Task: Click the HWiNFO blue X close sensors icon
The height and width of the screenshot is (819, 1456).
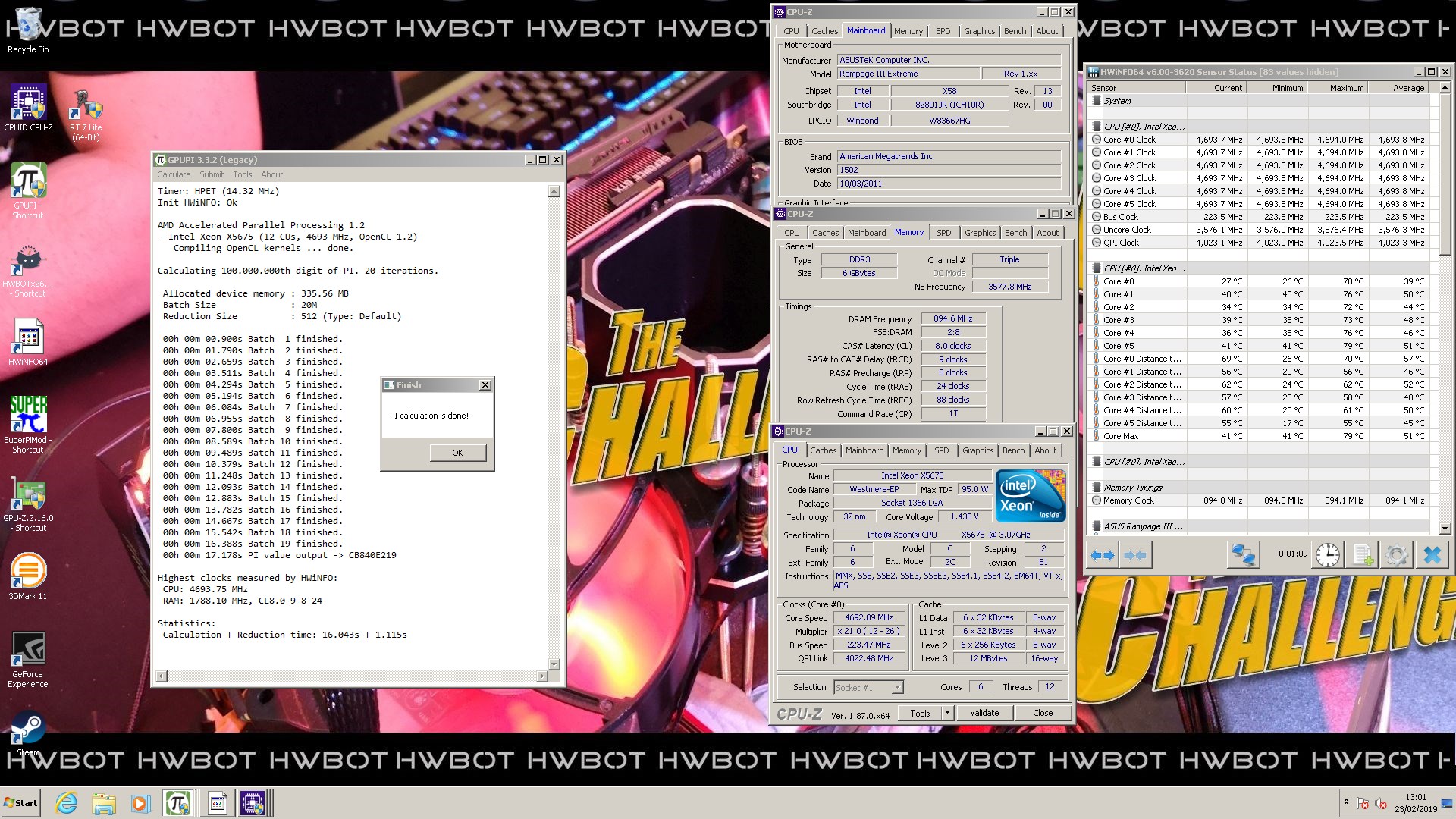Action: [x=1432, y=555]
